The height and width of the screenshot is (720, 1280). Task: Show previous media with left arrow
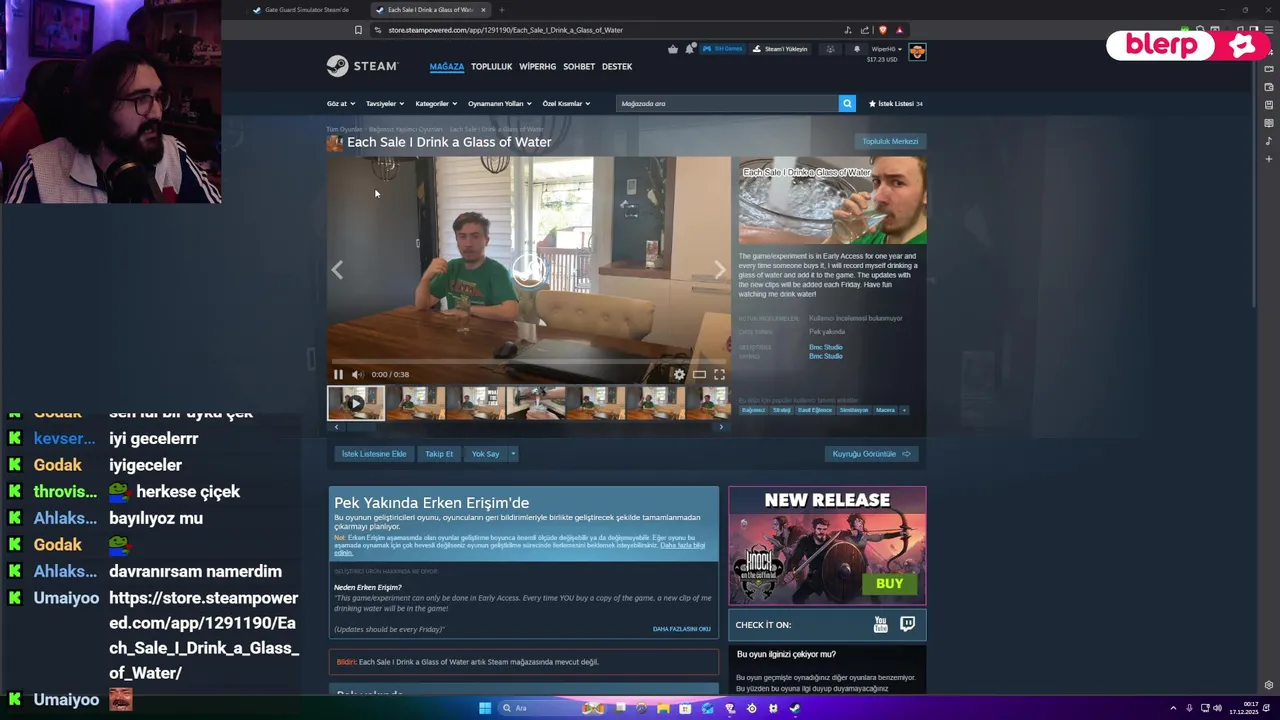click(x=337, y=270)
